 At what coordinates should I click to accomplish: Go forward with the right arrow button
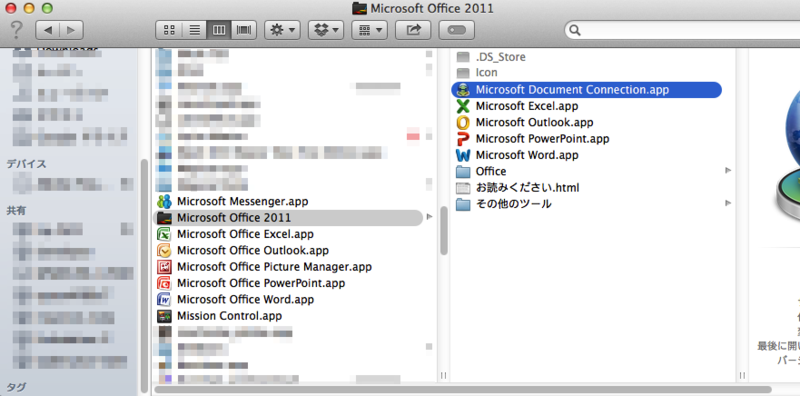tap(71, 30)
